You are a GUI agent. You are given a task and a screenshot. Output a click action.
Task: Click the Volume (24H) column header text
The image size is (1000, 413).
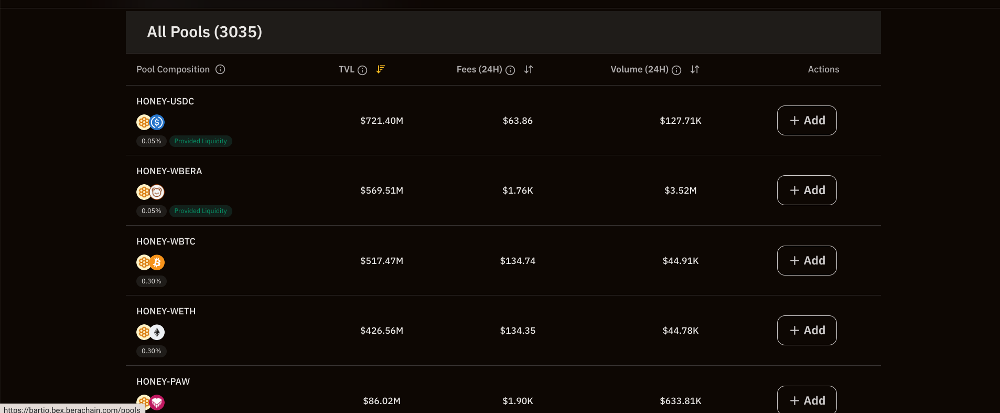pos(640,69)
